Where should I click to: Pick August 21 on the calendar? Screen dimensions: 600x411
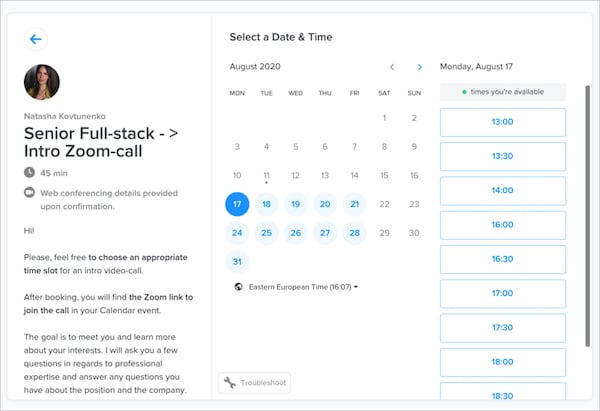(x=355, y=204)
